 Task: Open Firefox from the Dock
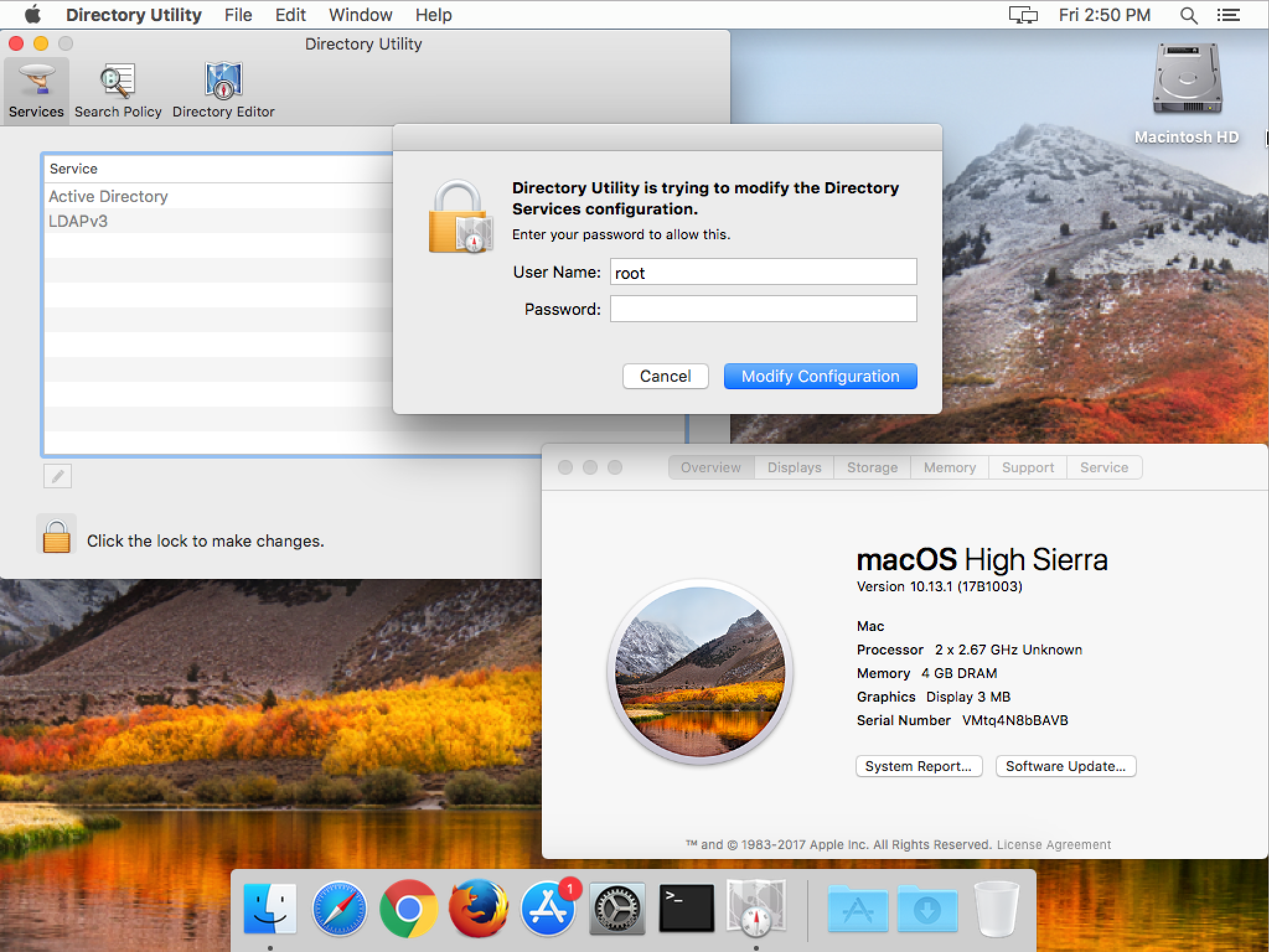tap(477, 909)
